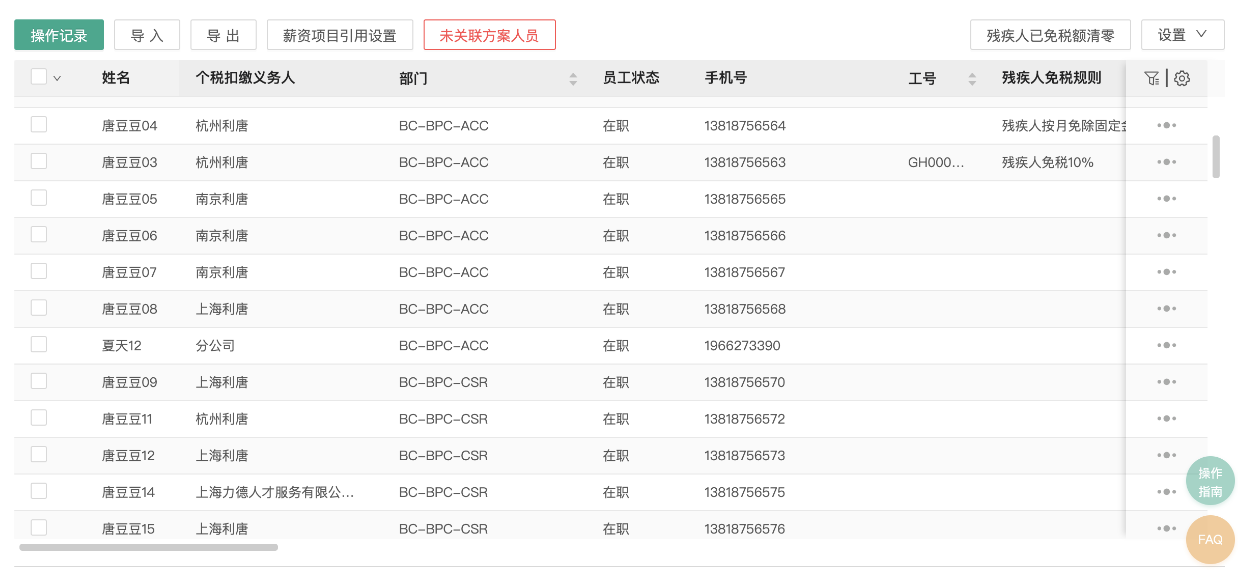Image resolution: width=1238 pixels, height=576 pixels.
Task: Check the select-all checkbox in header
Action: [38, 77]
